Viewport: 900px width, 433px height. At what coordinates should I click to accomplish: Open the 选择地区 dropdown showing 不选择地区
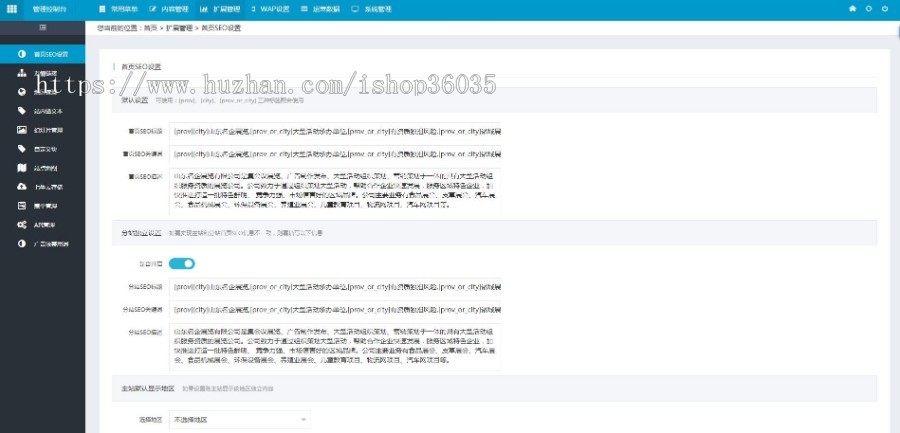[x=239, y=419]
